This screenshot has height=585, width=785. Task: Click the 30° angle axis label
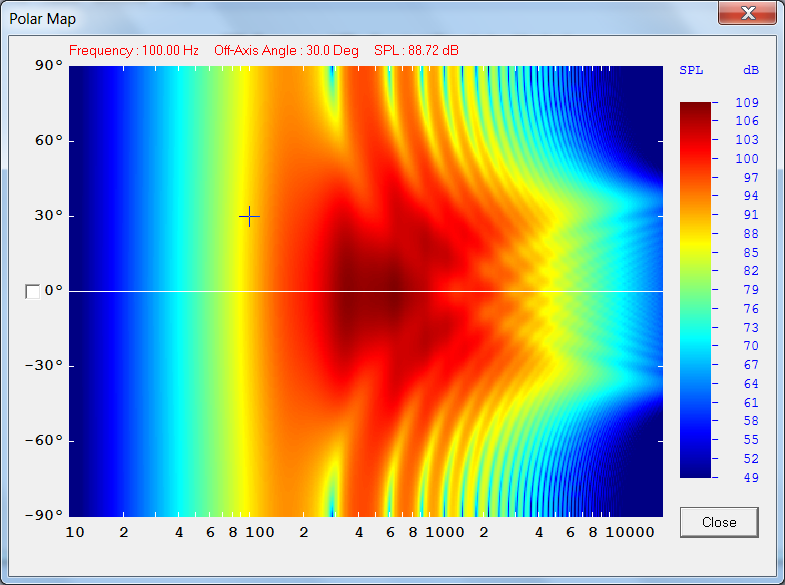click(x=49, y=216)
